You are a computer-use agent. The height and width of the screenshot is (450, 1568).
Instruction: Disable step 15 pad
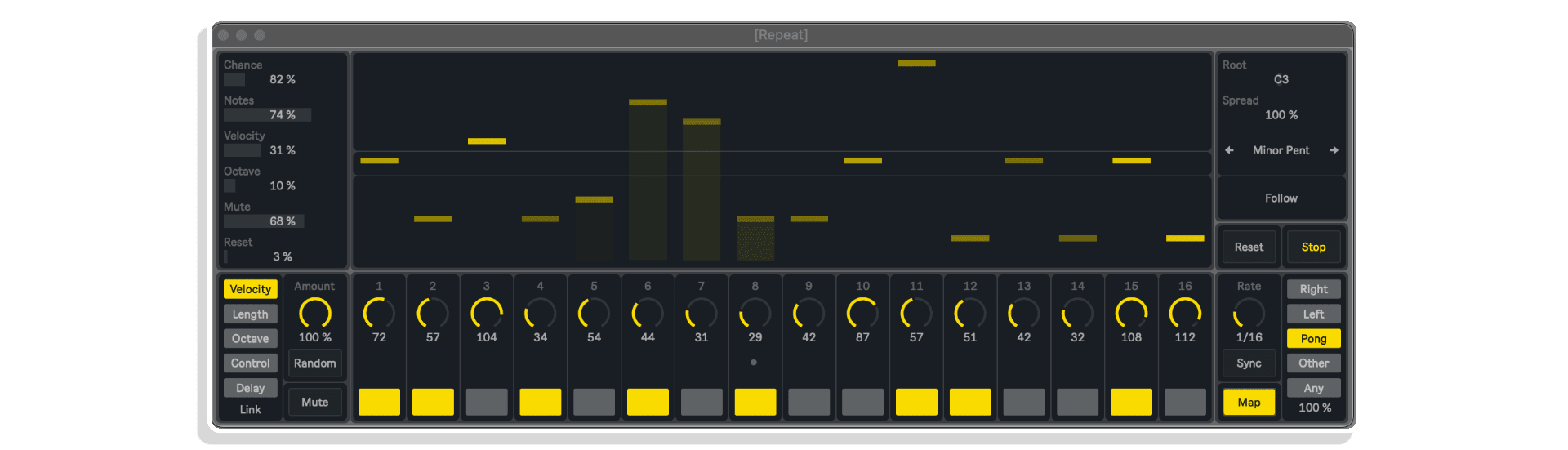[1131, 402]
